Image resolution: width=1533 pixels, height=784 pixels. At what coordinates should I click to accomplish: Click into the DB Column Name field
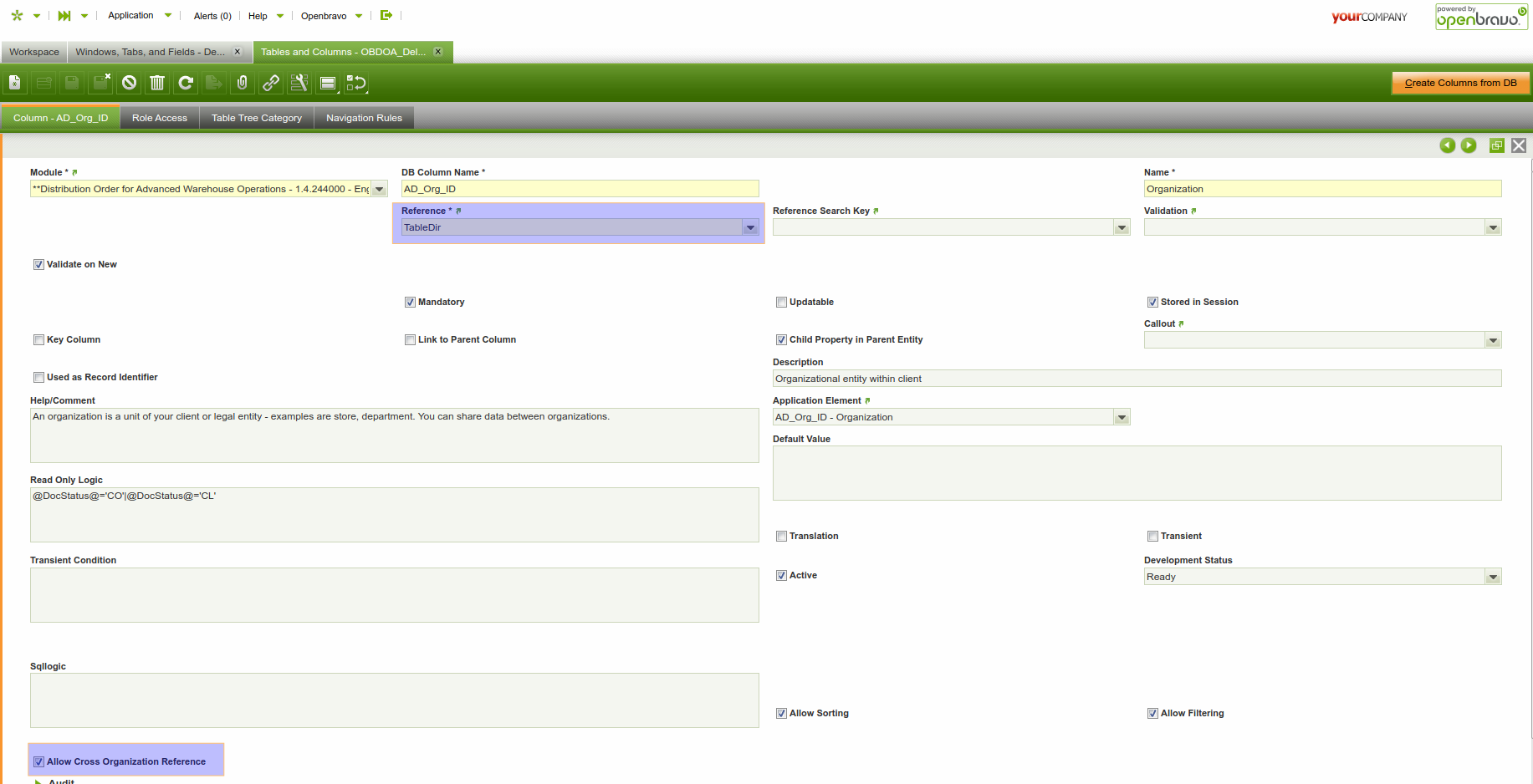pyautogui.click(x=580, y=189)
